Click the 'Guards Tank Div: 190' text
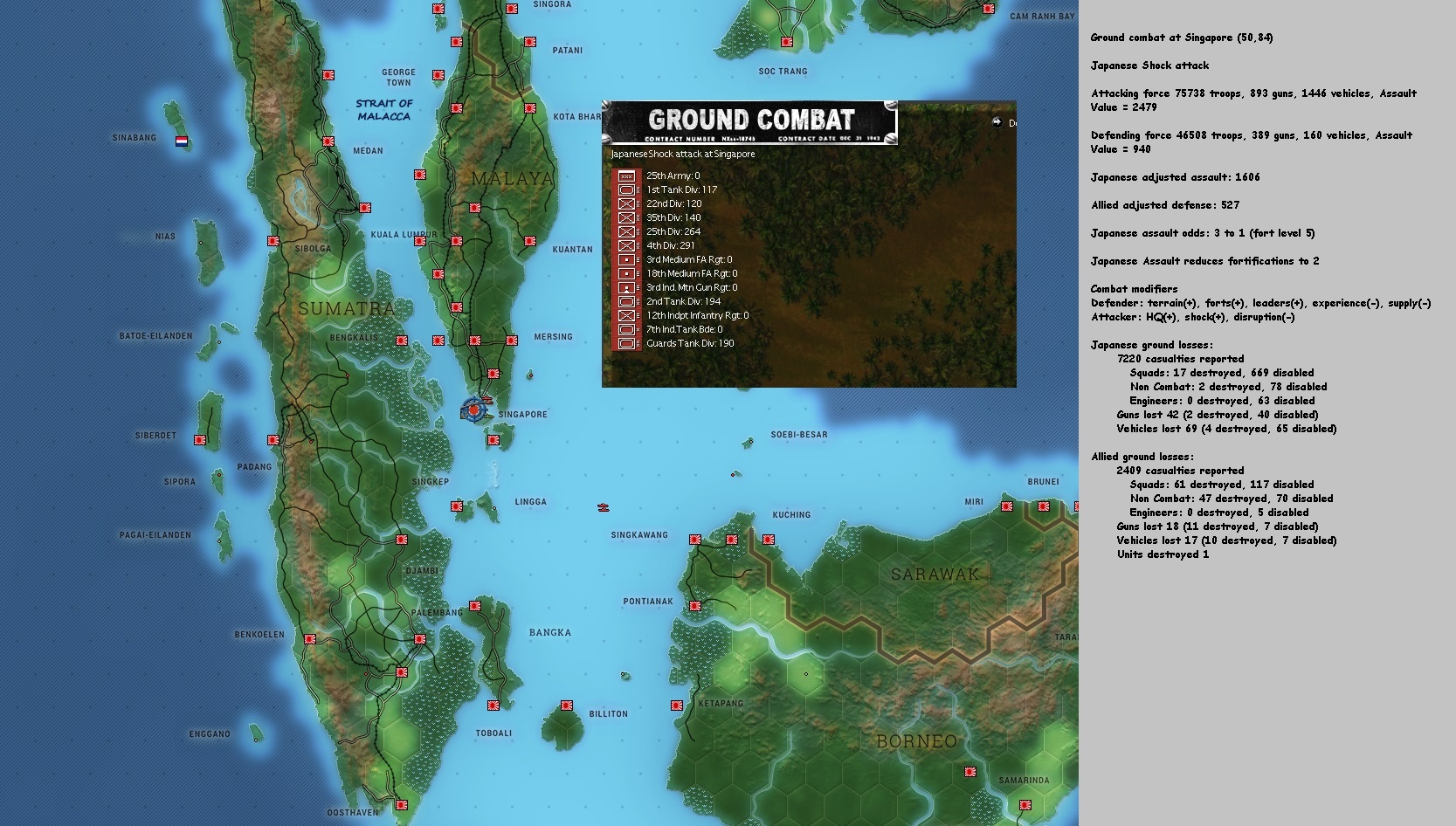 (690, 343)
